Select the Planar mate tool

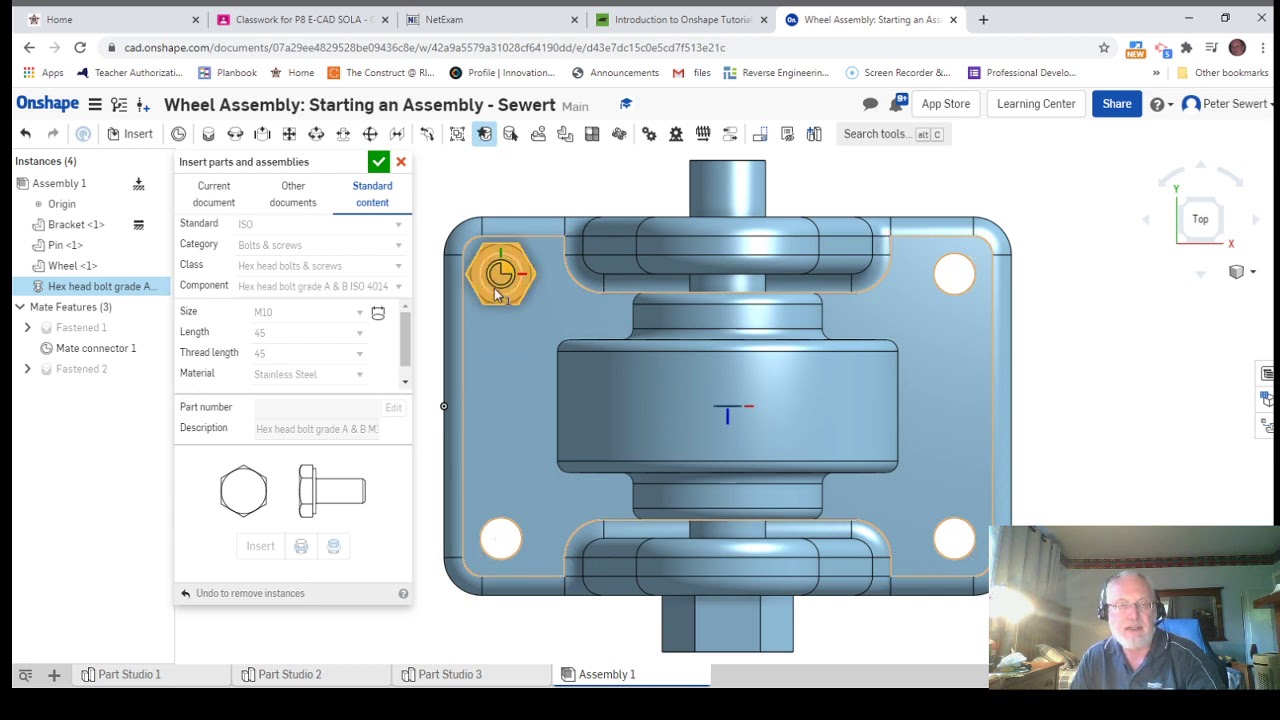click(289, 134)
